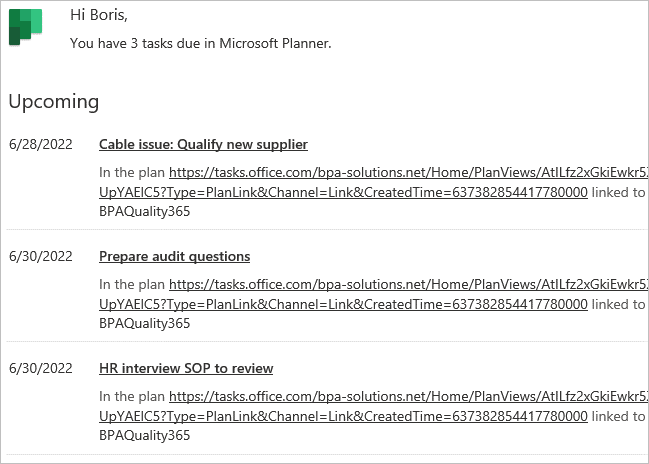Click the green Microsoft Planner logo

click(25, 27)
